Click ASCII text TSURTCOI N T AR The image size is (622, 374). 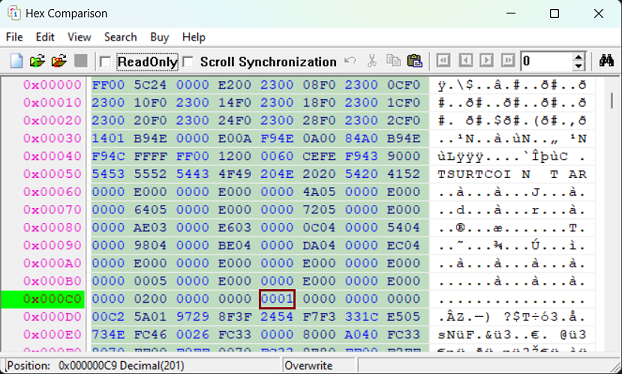click(512, 174)
